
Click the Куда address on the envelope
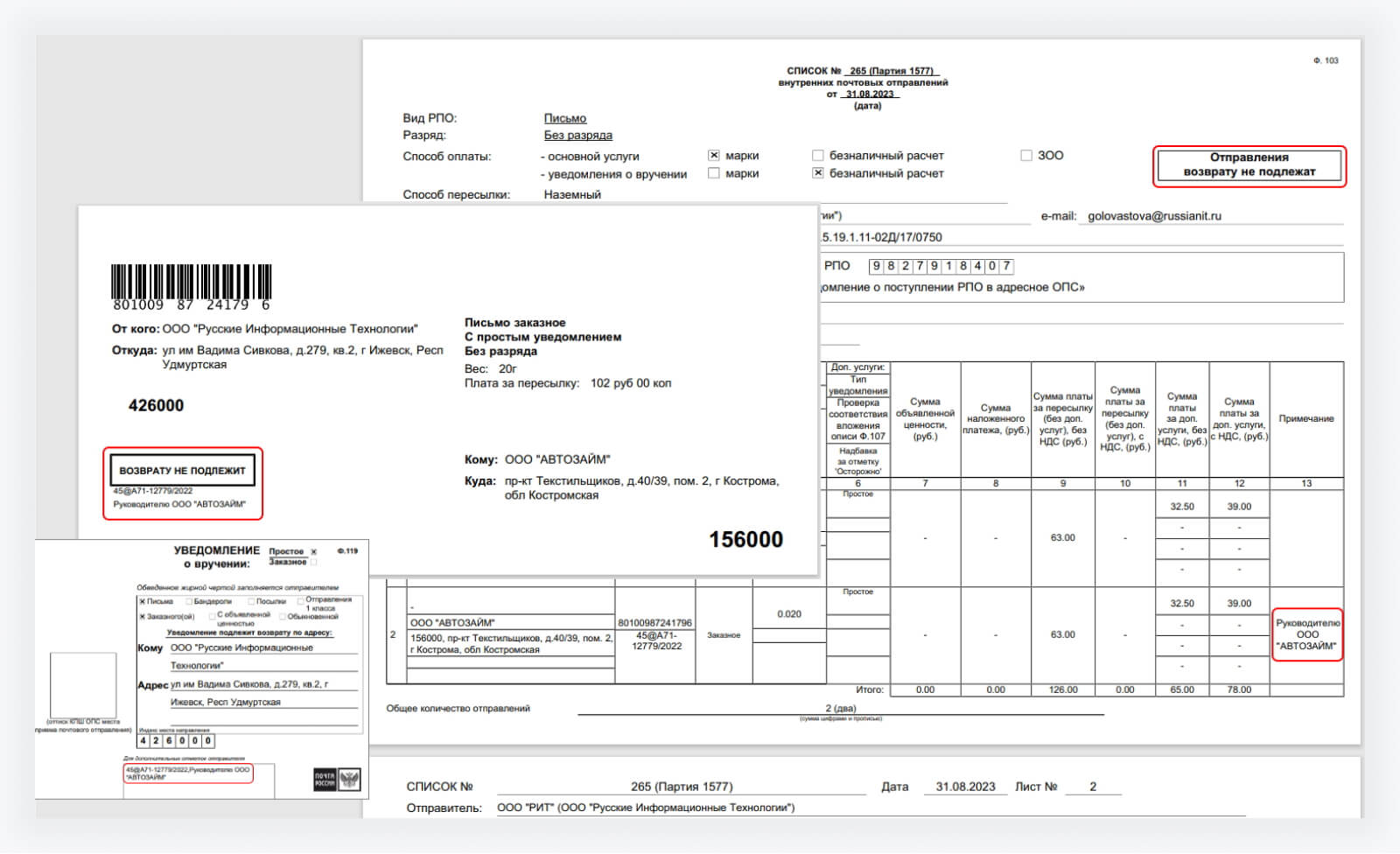point(641,488)
